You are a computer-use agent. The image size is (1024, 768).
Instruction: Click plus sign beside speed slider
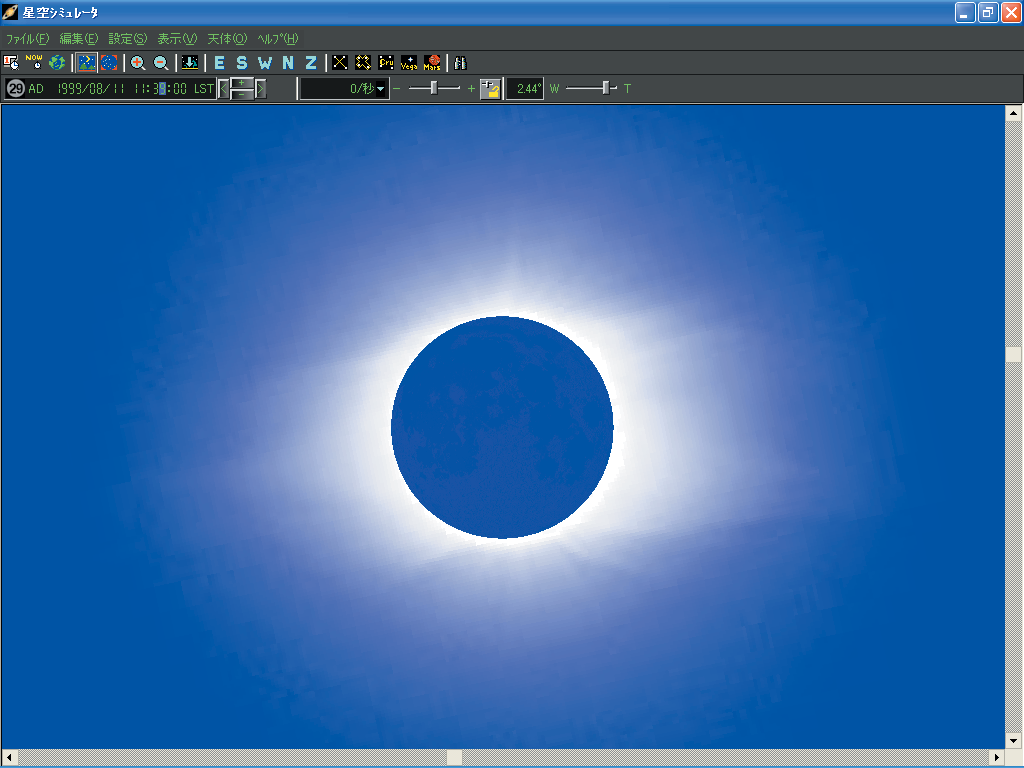471,88
